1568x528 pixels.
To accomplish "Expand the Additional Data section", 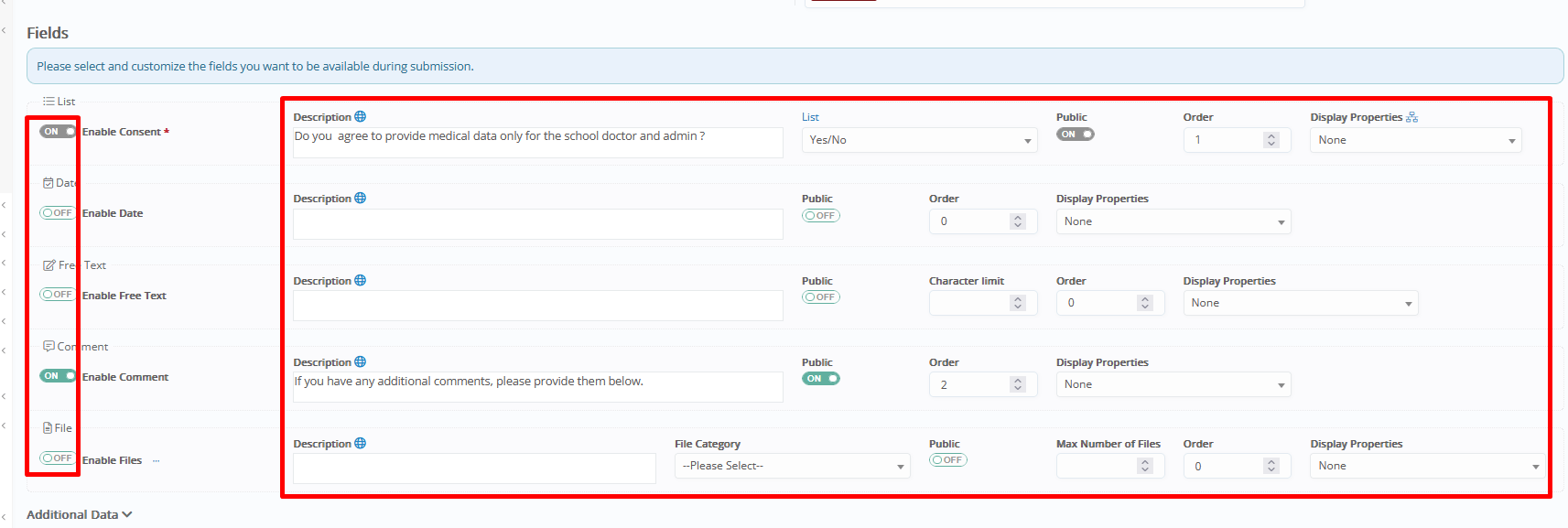I will point(80,515).
